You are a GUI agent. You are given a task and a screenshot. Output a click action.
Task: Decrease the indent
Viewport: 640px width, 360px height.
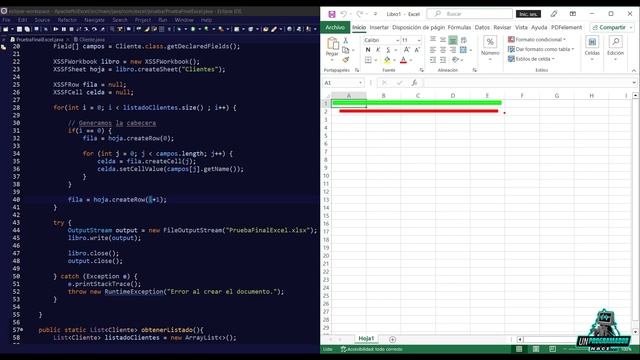433,60
